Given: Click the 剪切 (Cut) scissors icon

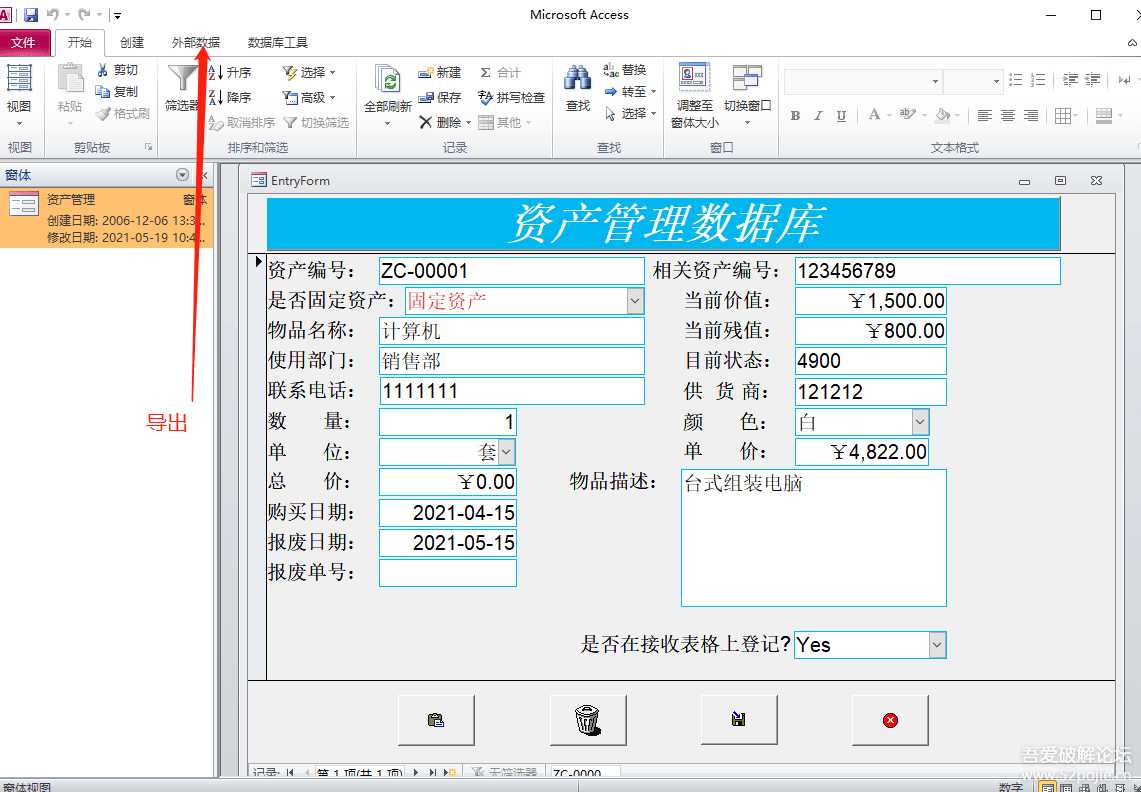Looking at the screenshot, I should click(x=104, y=70).
